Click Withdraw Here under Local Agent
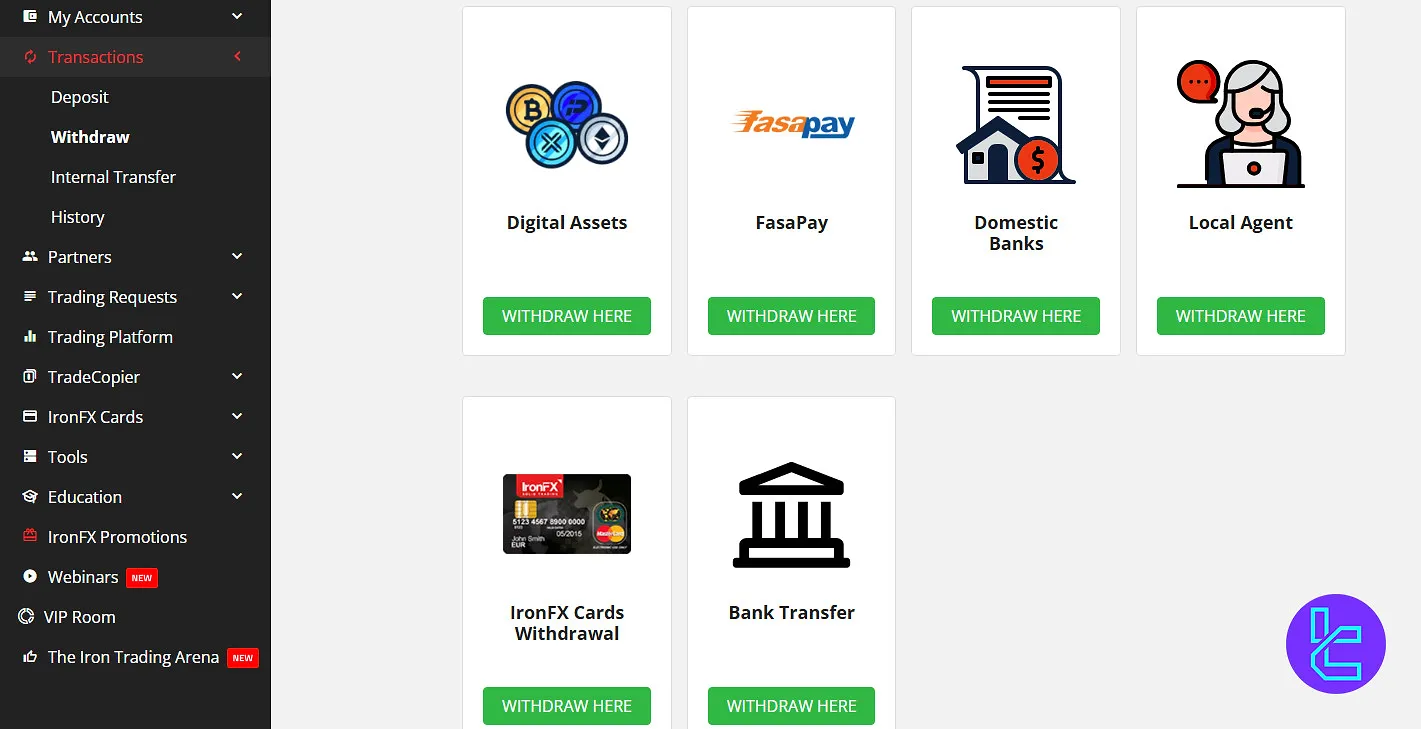Image resolution: width=1421 pixels, height=729 pixels. [1241, 316]
